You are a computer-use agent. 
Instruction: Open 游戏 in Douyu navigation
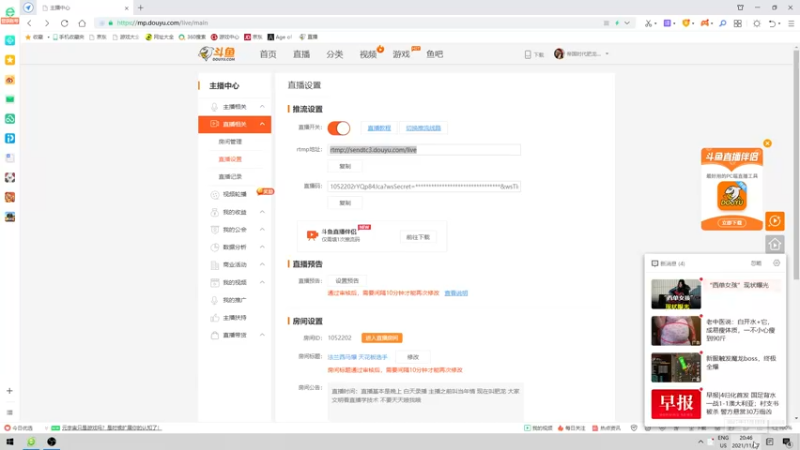pos(402,54)
